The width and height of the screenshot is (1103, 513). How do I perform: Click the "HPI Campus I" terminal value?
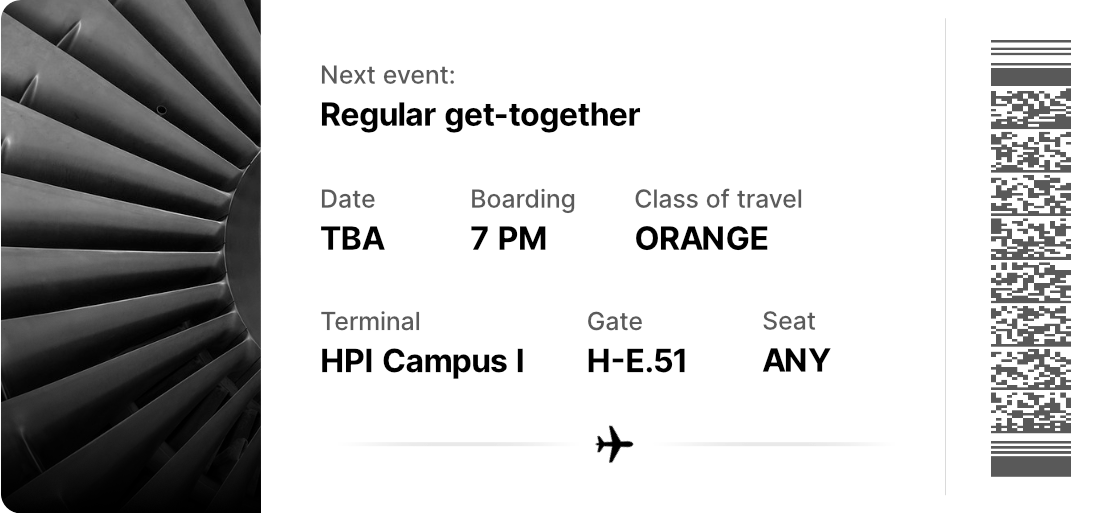[422, 361]
